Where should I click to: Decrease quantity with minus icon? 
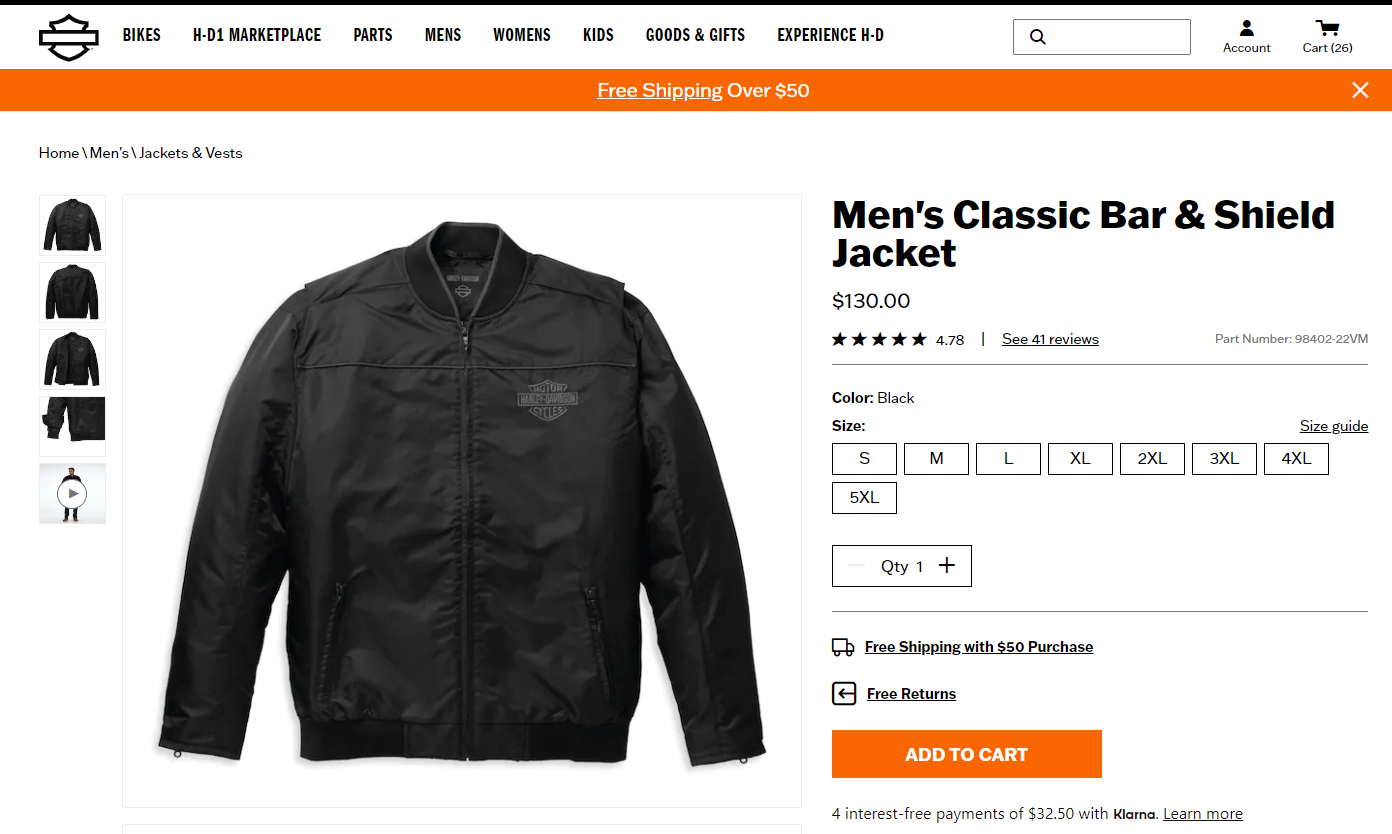pyautogui.click(x=857, y=566)
